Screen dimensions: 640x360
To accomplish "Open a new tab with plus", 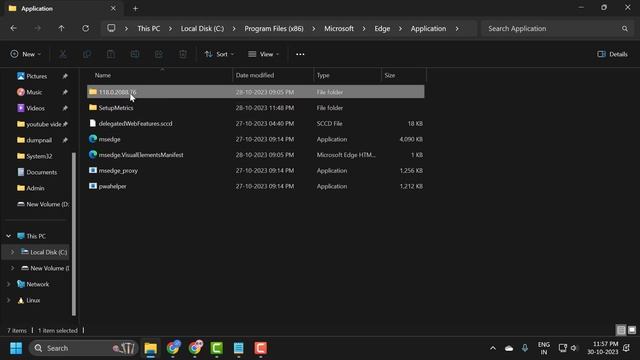I will click(135, 8).
